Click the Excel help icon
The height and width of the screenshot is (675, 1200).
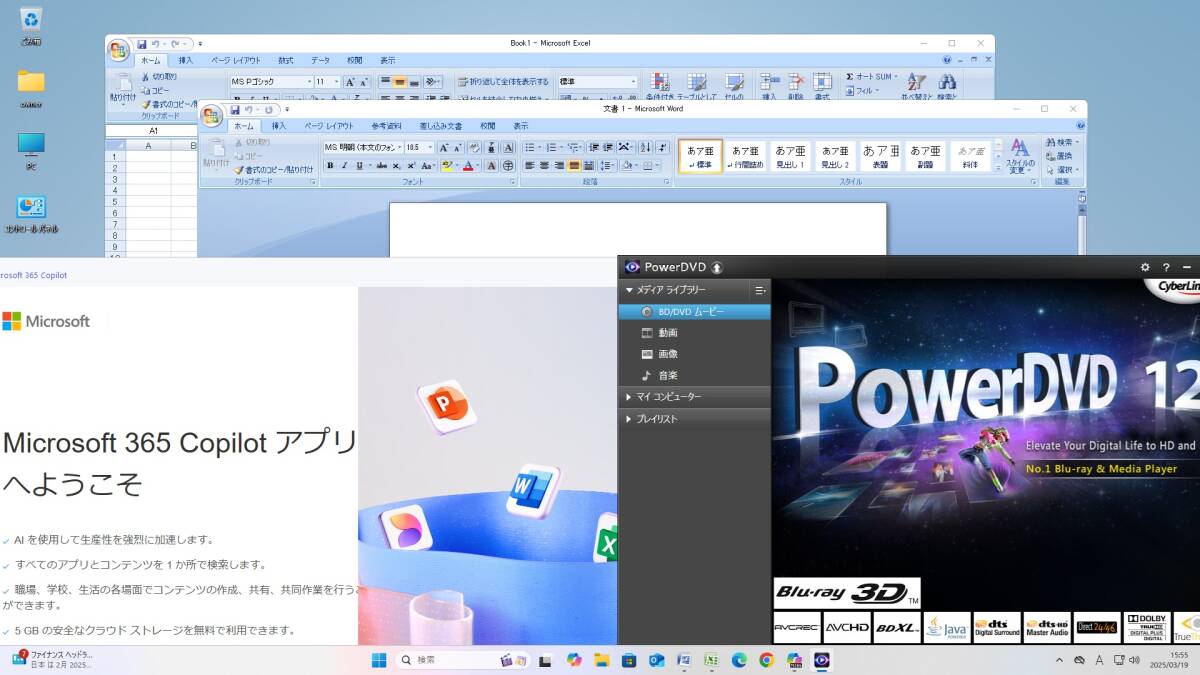(x=946, y=60)
